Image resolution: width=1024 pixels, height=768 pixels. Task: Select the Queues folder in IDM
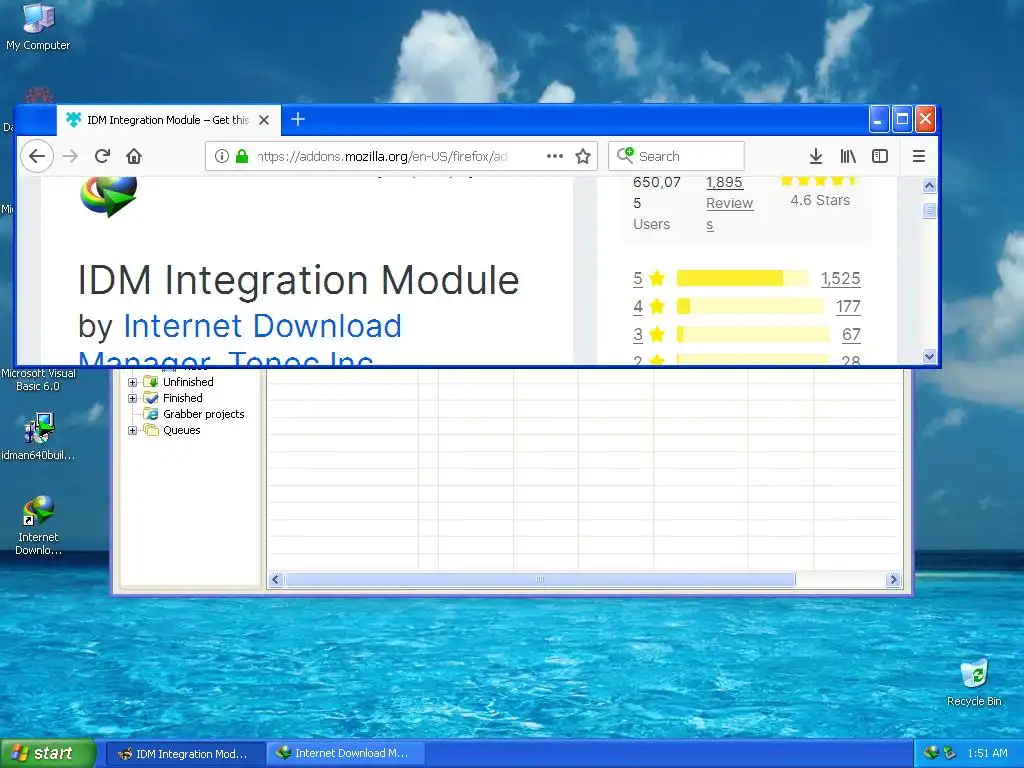click(182, 430)
